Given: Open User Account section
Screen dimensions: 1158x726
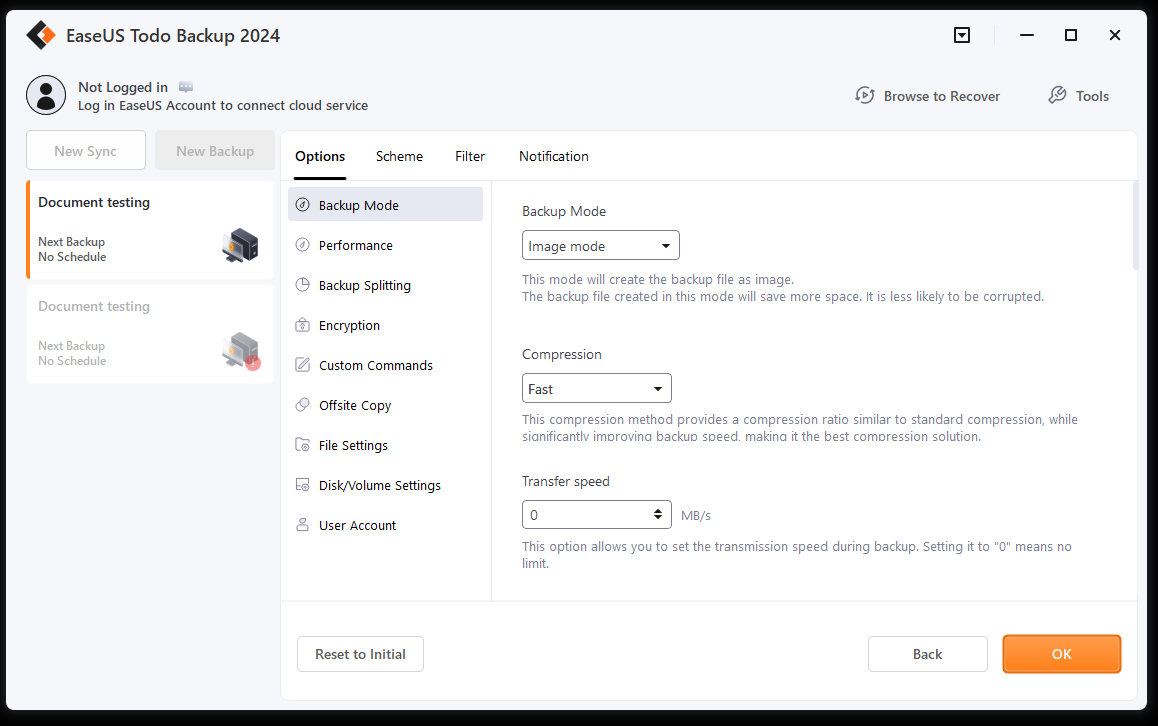Looking at the screenshot, I should tap(386, 524).
